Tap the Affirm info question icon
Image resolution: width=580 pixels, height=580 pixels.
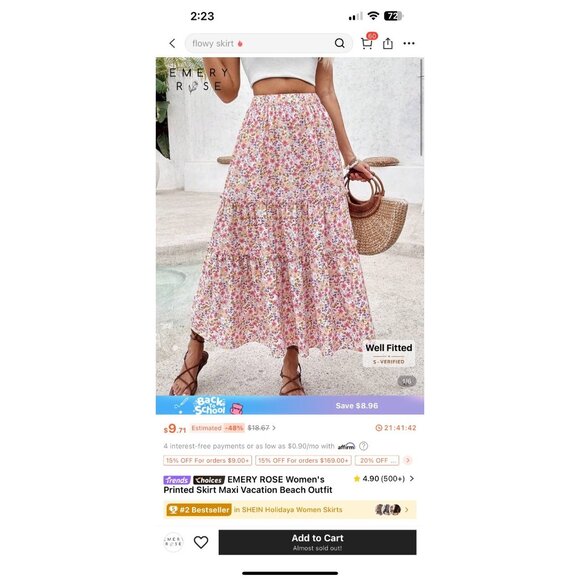[x=364, y=446]
